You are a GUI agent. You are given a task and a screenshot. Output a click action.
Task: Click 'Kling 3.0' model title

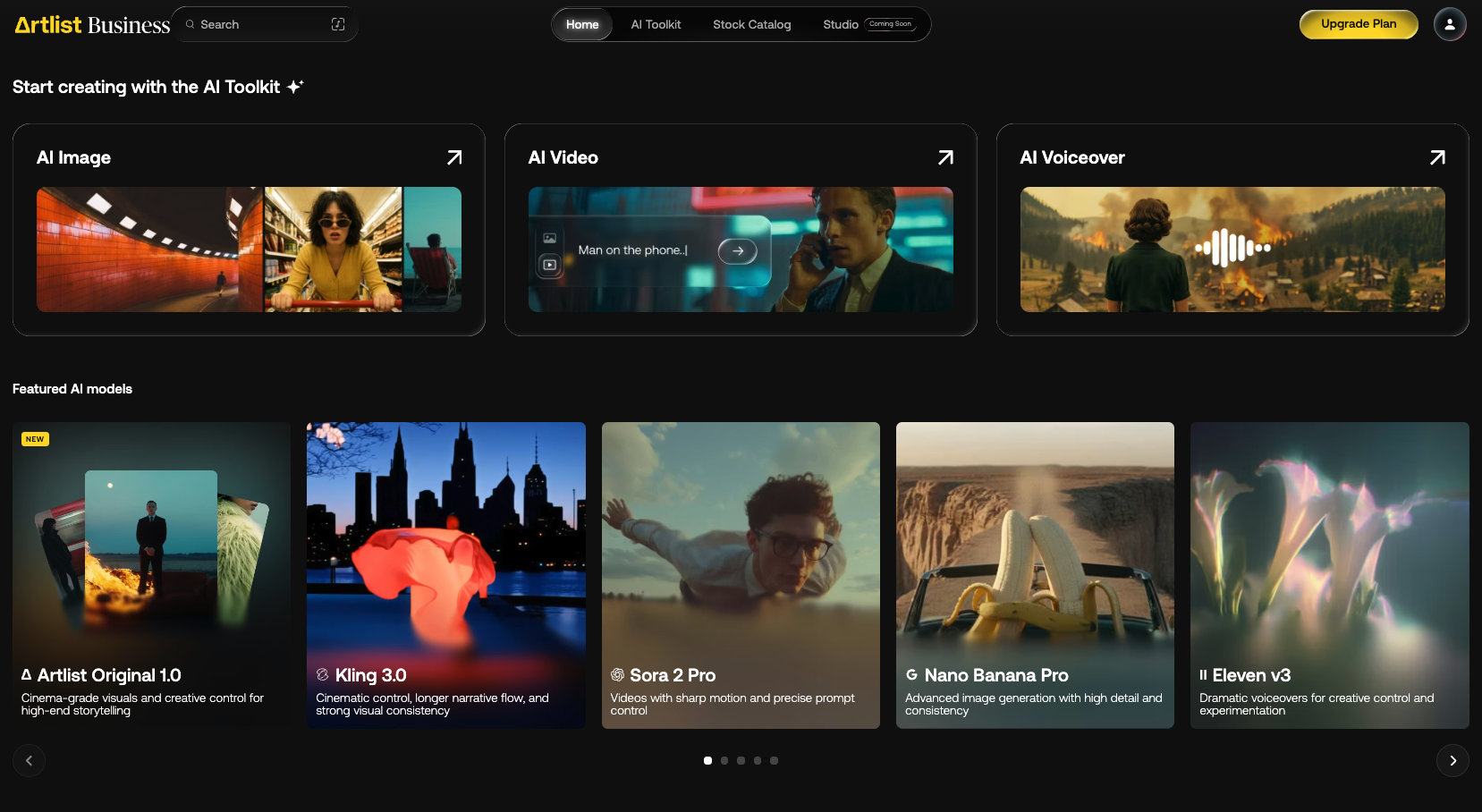(371, 675)
